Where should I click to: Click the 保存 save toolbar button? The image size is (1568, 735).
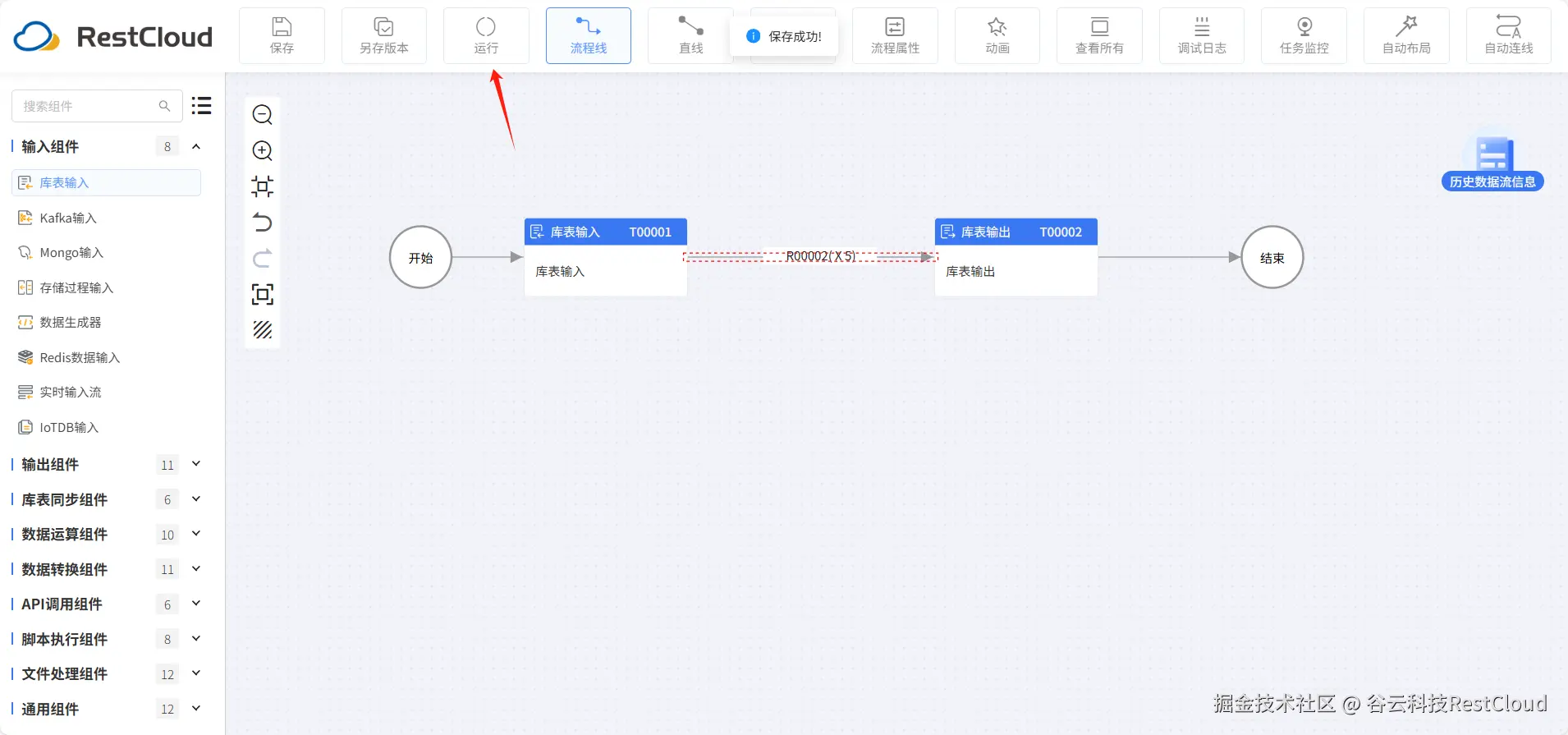point(282,36)
